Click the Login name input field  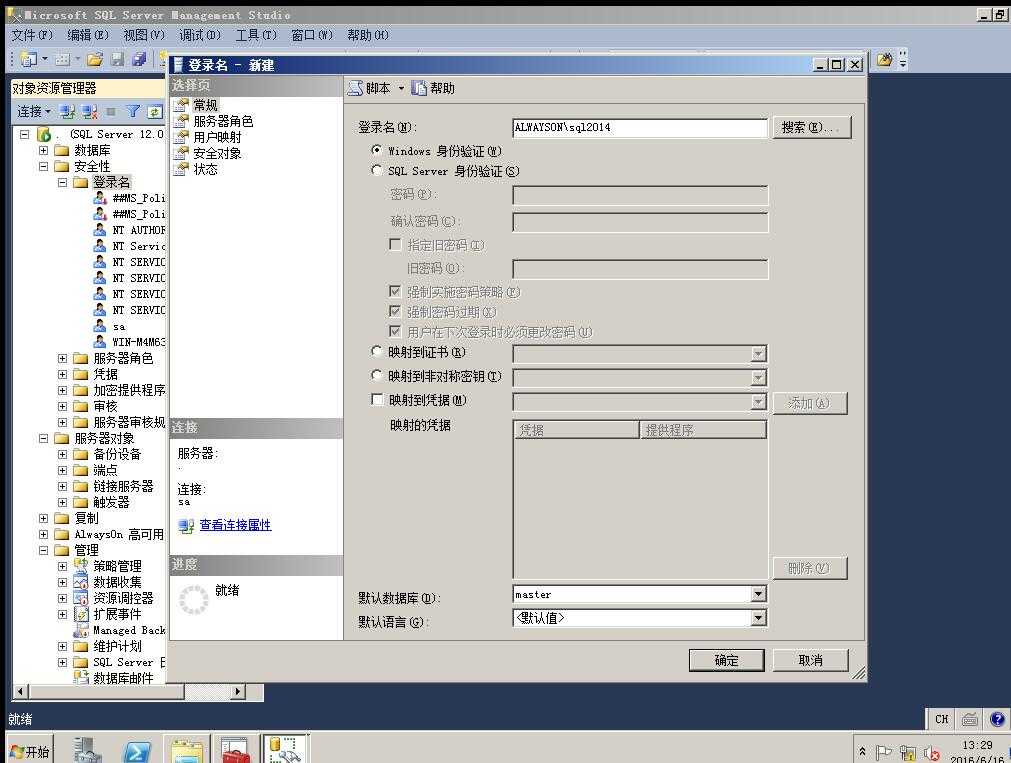(x=640, y=127)
